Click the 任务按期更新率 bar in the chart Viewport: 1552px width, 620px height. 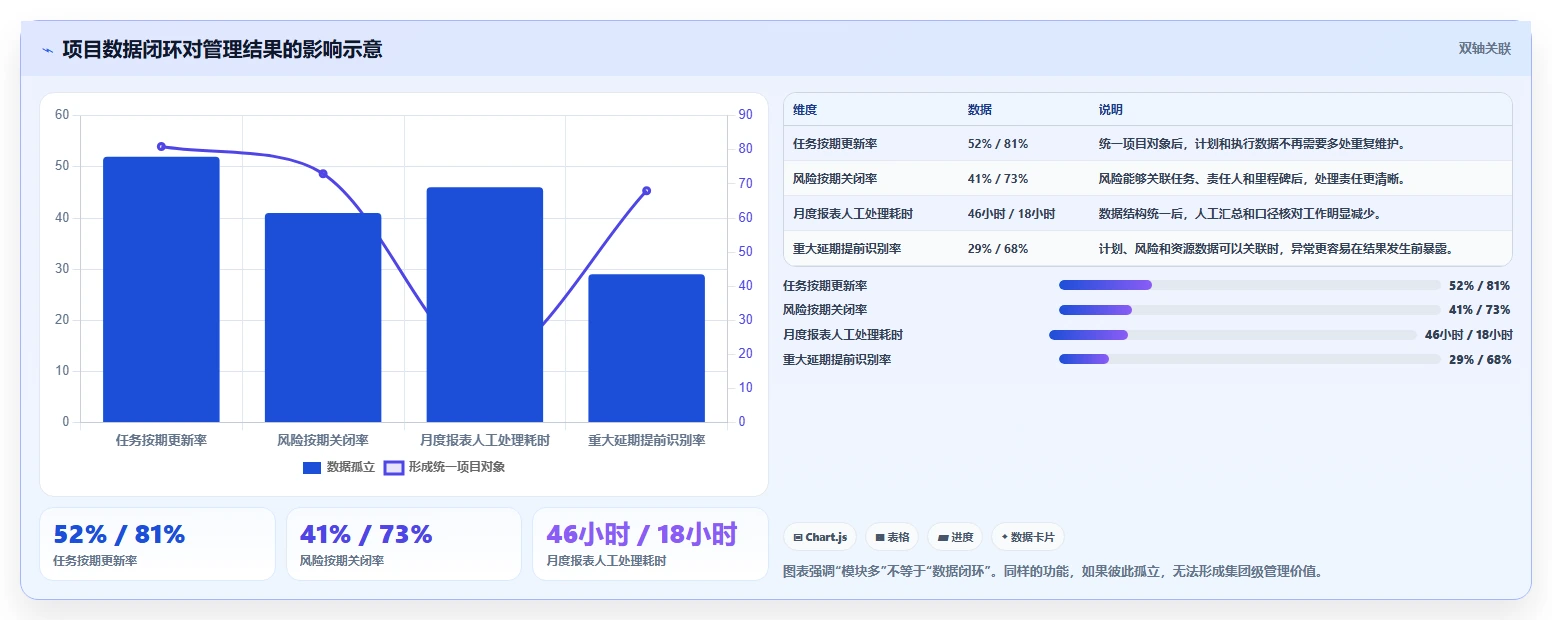[x=161, y=289]
